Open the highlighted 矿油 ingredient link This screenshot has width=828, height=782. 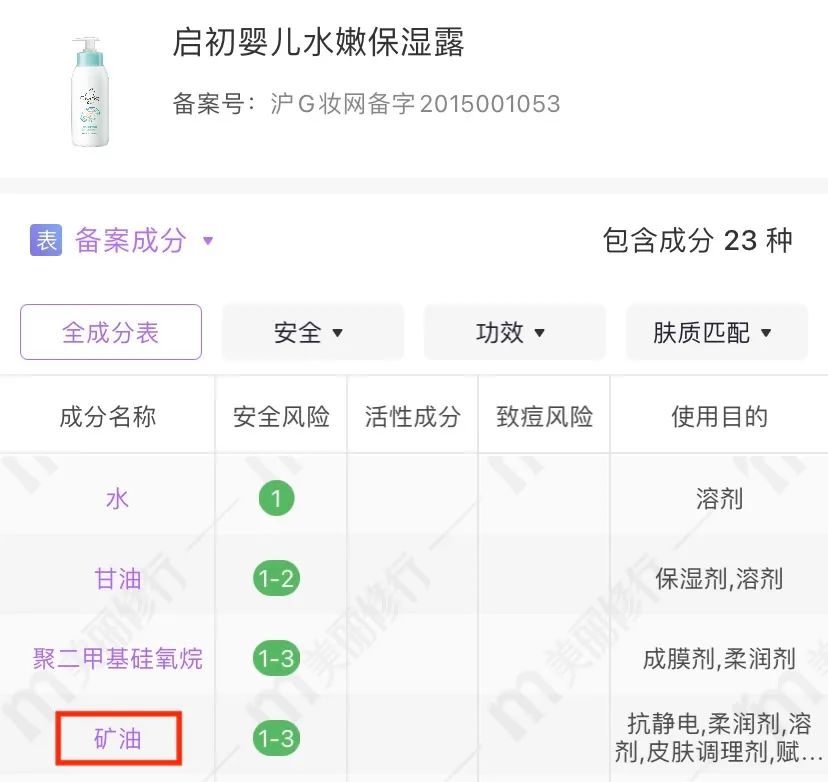118,739
